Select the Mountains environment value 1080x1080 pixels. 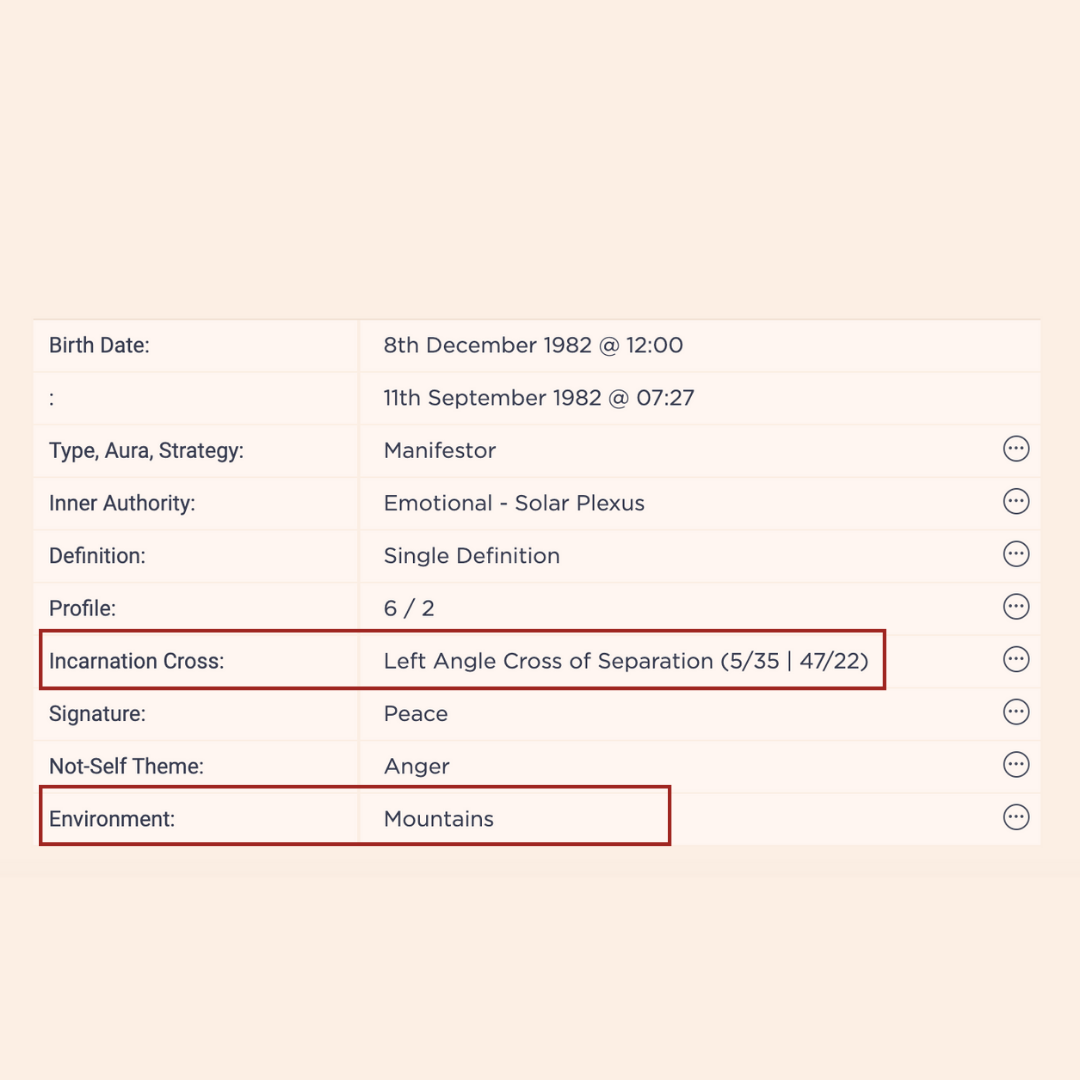tap(439, 819)
